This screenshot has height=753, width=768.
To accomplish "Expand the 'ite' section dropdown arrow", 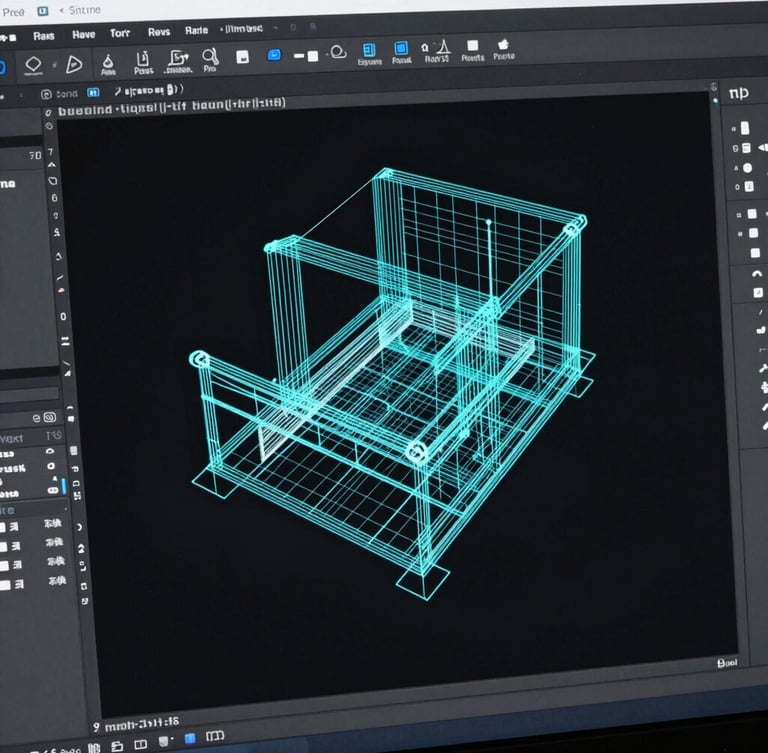I will point(66,510).
